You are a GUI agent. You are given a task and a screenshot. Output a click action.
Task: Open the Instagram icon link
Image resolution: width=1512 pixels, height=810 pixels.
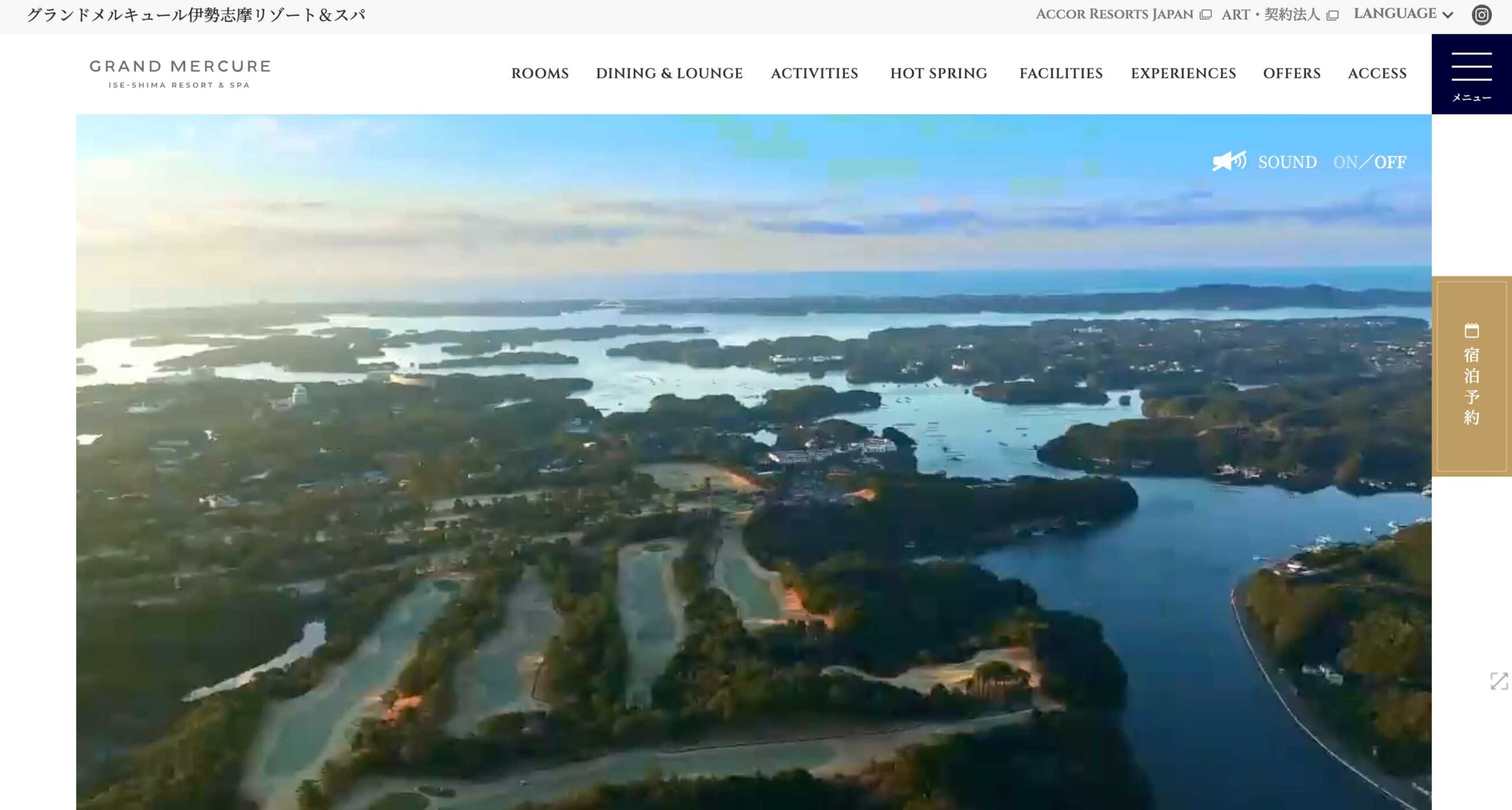click(1481, 15)
